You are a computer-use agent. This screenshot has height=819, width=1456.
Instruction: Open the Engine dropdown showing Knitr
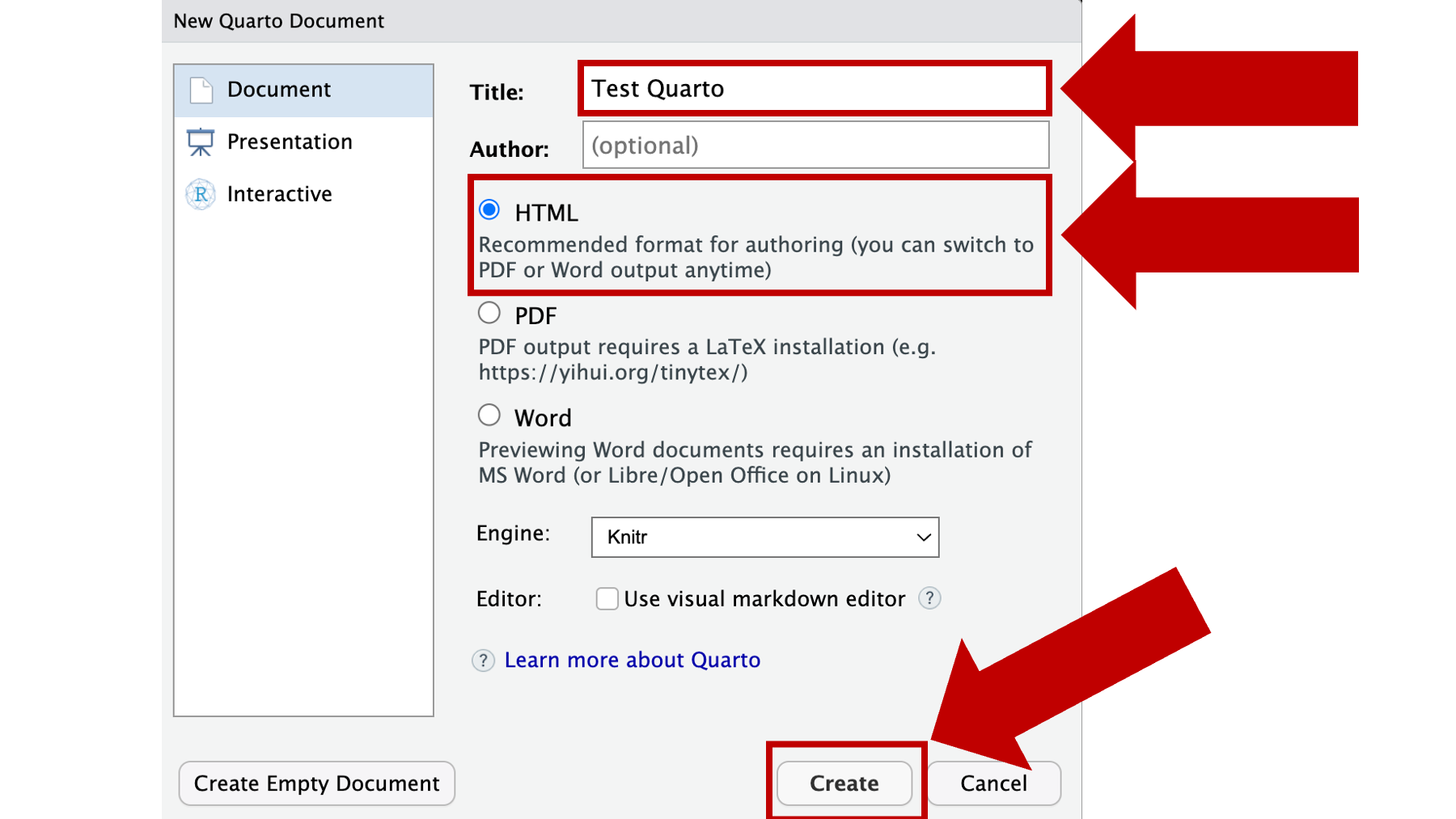tap(765, 537)
